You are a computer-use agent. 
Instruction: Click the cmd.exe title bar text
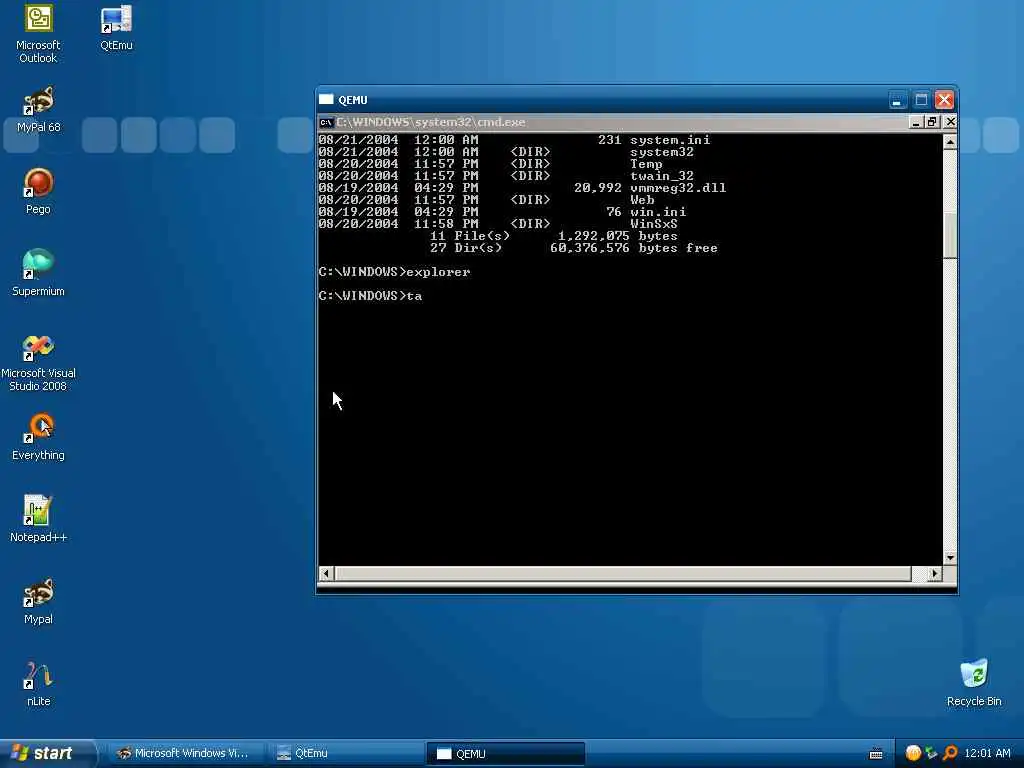[430, 122]
